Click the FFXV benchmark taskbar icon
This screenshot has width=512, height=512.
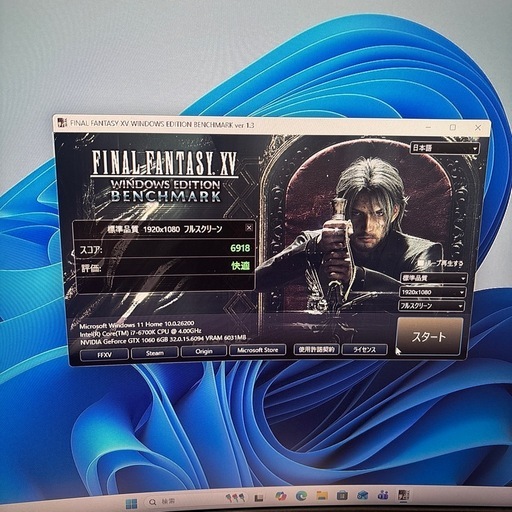pyautogui.click(x=404, y=495)
